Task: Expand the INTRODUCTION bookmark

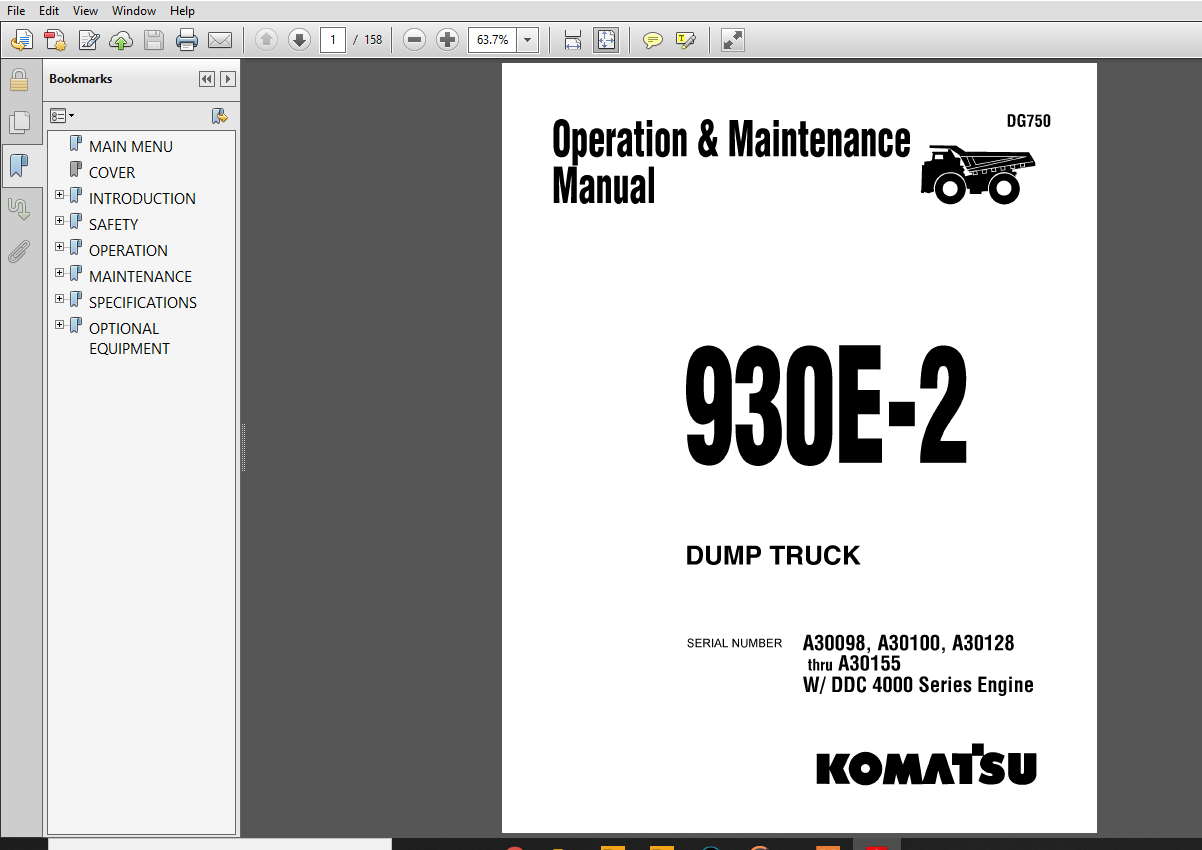Action: pos(60,195)
